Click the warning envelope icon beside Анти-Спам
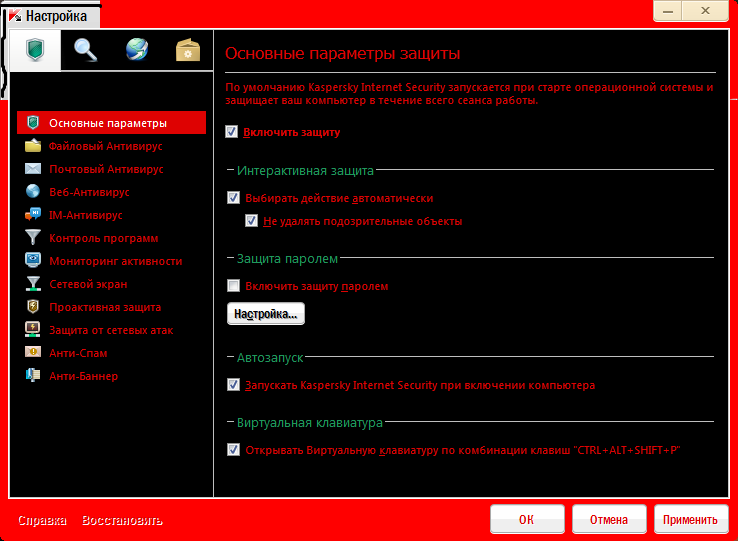The height and width of the screenshot is (544, 738). (33, 352)
